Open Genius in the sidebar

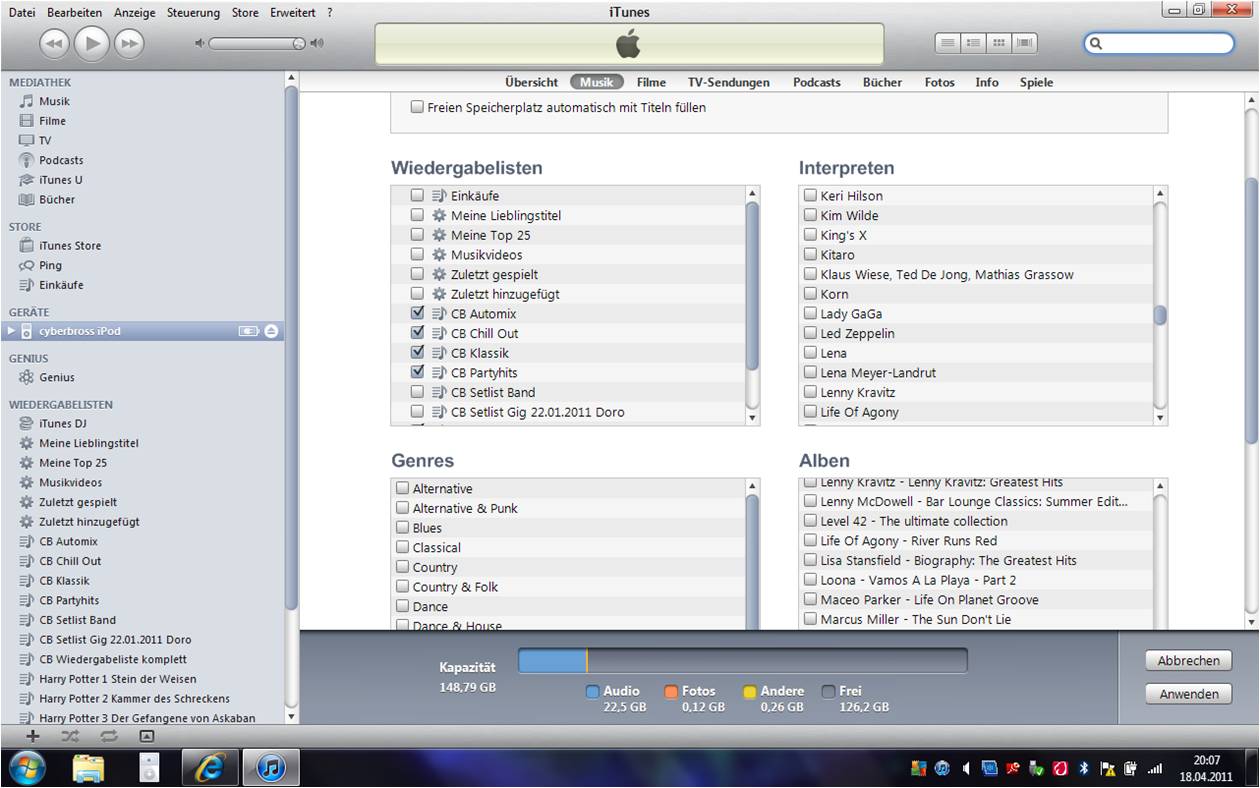[56, 378]
